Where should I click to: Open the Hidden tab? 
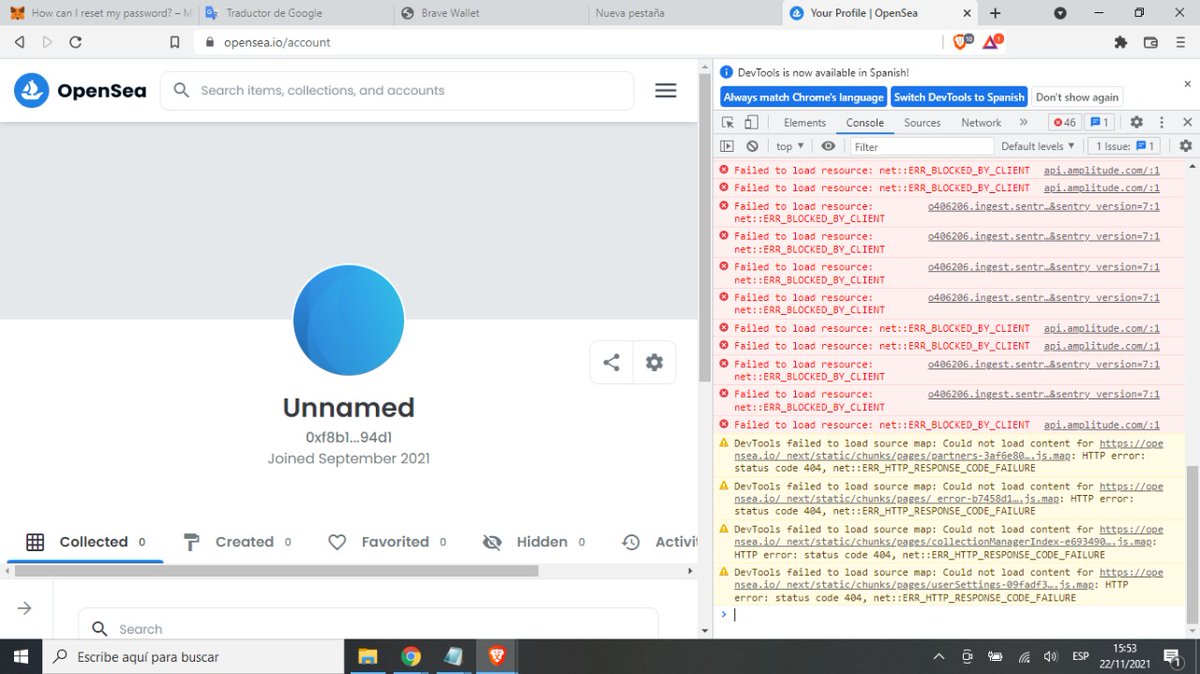click(533, 541)
